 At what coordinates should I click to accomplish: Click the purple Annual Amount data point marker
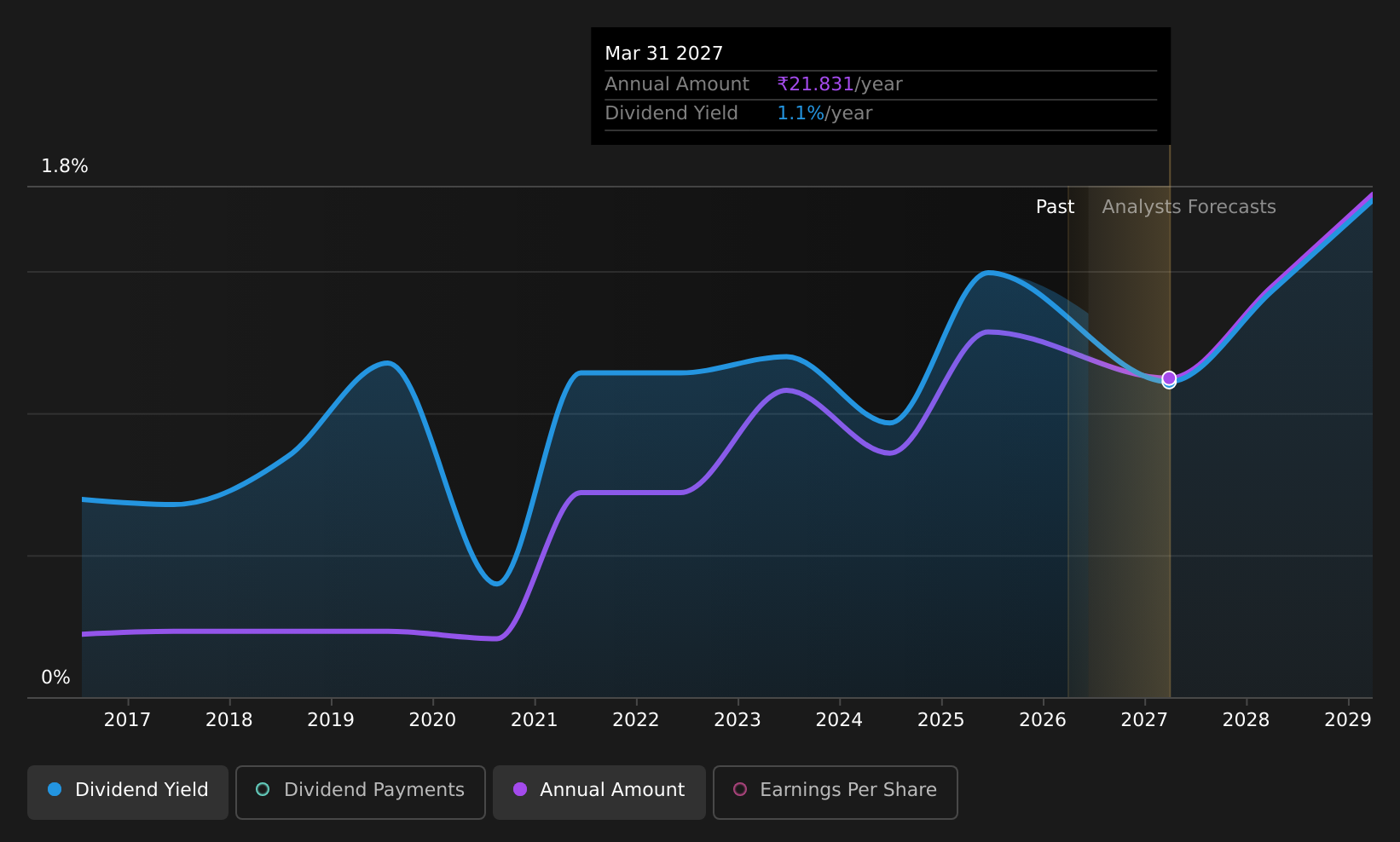tap(1169, 378)
